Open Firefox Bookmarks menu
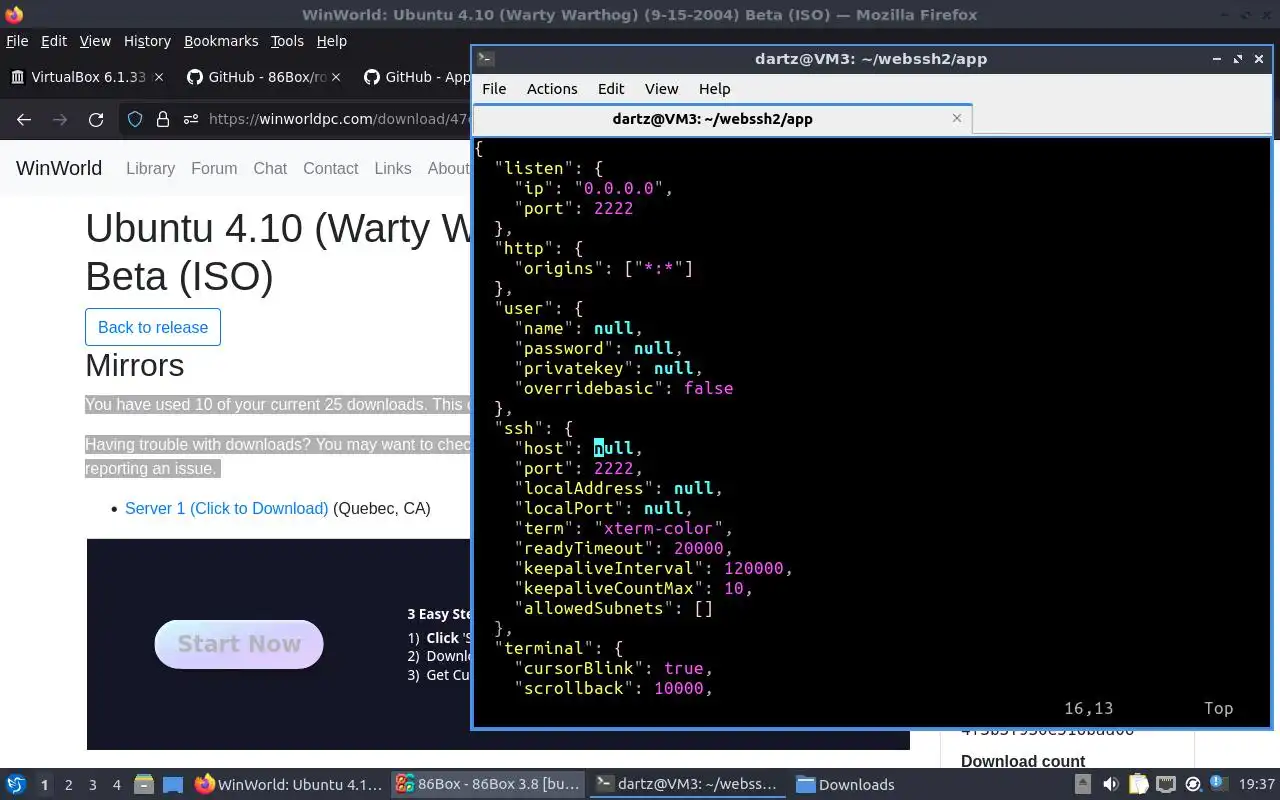This screenshot has height=800, width=1280. coord(221,41)
